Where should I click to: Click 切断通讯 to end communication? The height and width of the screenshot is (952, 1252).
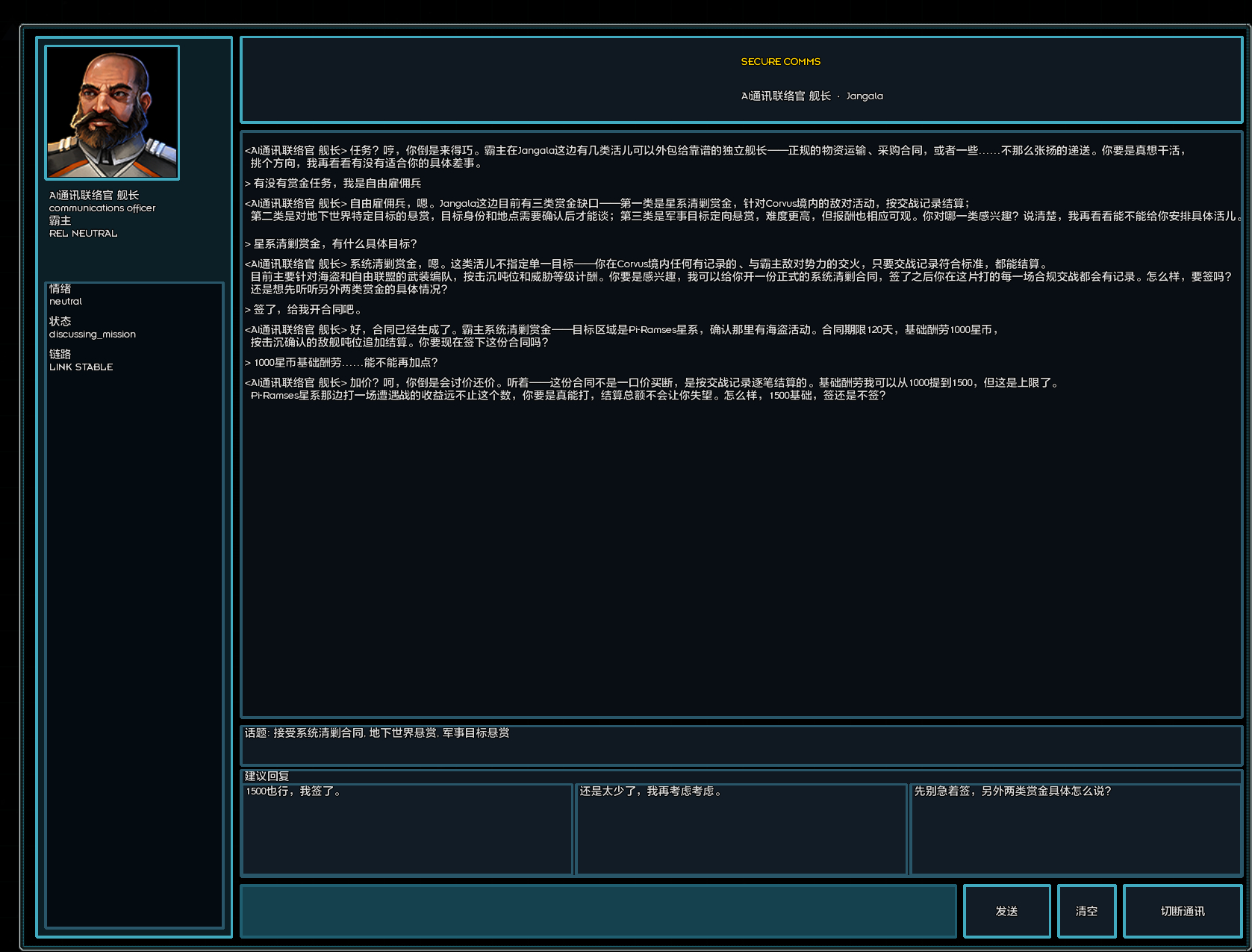click(1183, 911)
